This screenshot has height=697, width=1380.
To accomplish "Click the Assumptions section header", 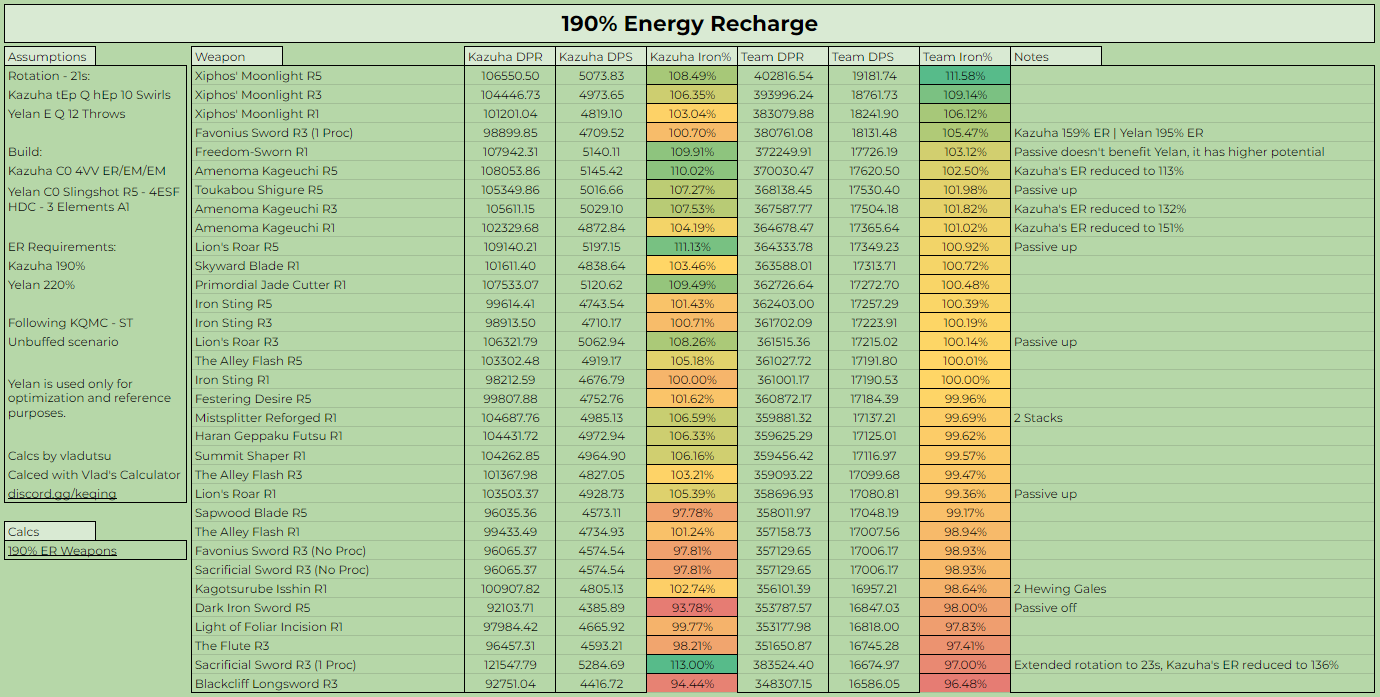I will pos(51,57).
